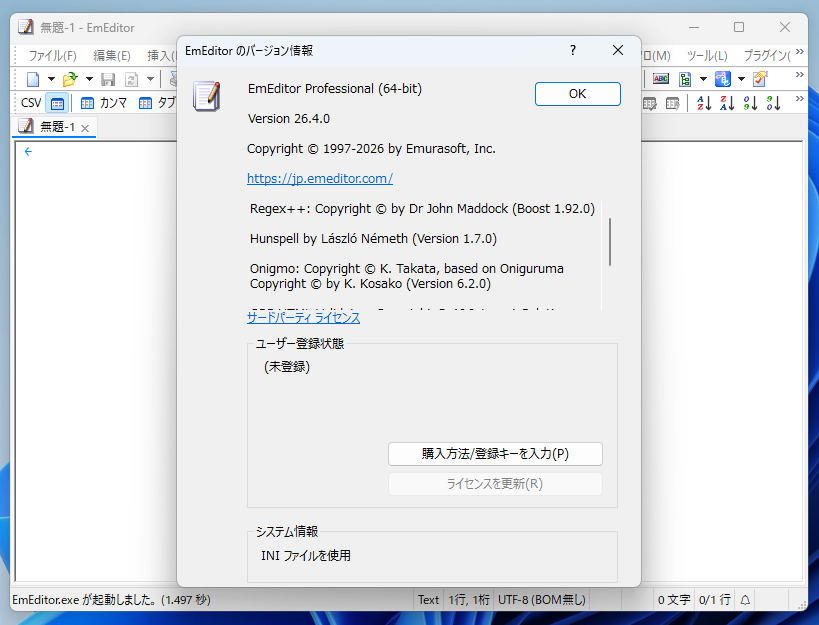The width and height of the screenshot is (819, 625).
Task: Click the Hunspell by László Németh line
Action: coord(373,239)
